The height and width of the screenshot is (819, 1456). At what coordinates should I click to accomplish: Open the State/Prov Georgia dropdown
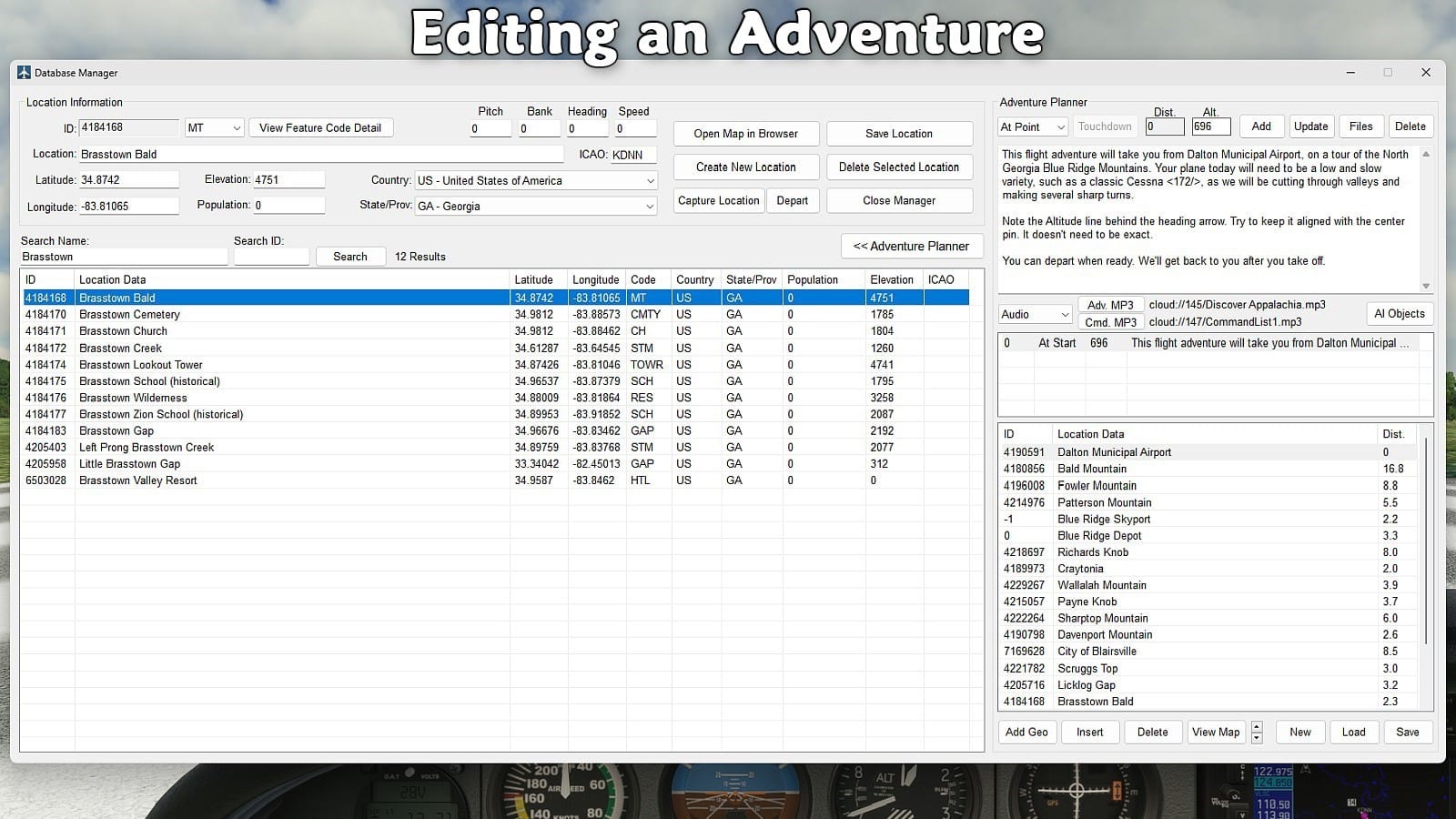650,207
